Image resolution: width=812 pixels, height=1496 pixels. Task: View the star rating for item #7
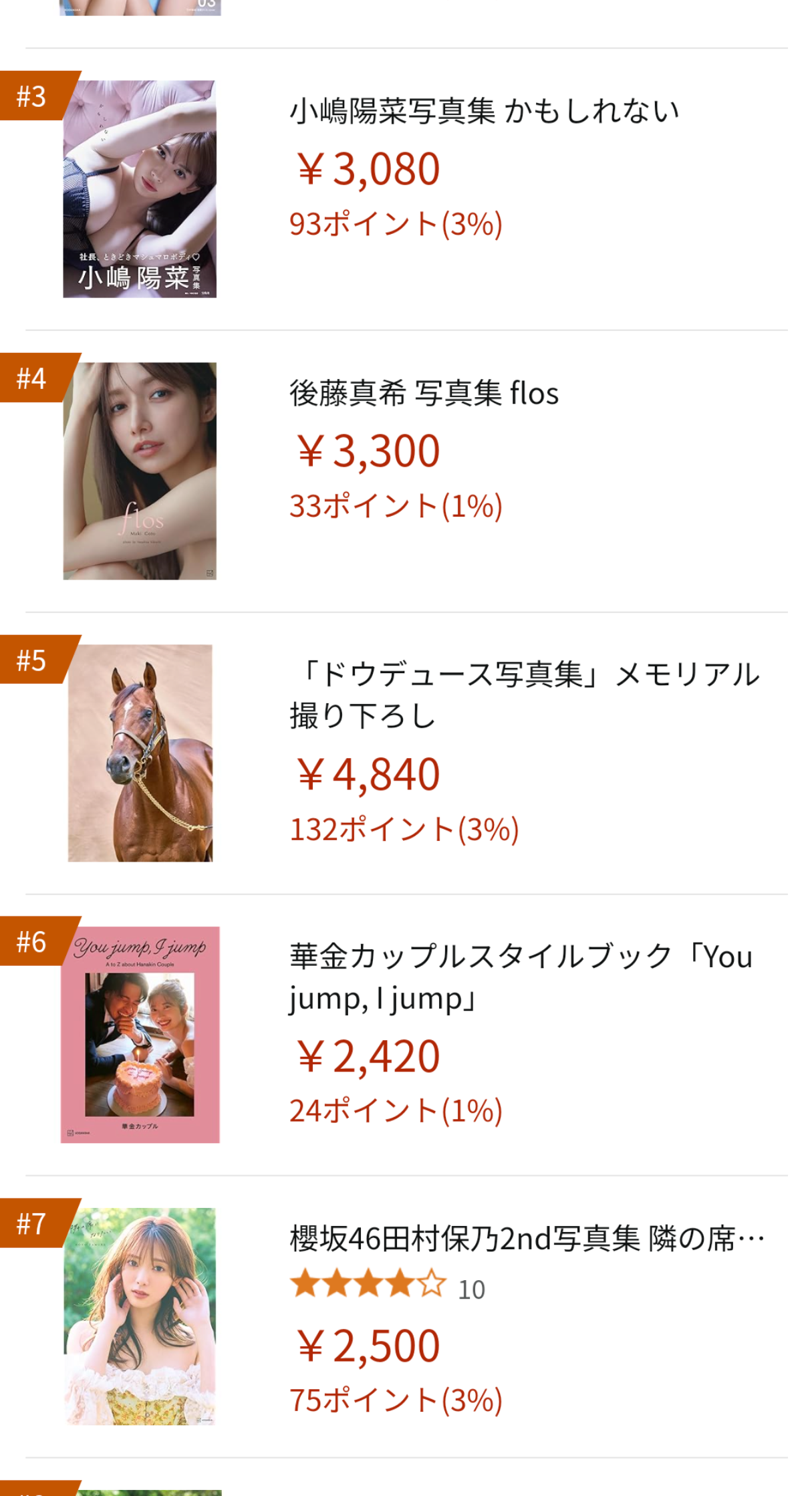click(368, 1283)
